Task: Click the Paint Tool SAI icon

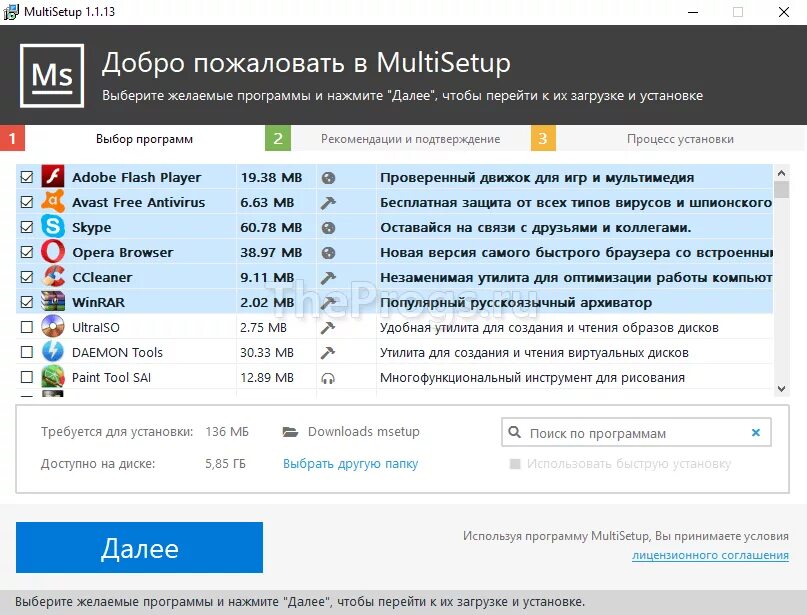Action: coord(52,377)
